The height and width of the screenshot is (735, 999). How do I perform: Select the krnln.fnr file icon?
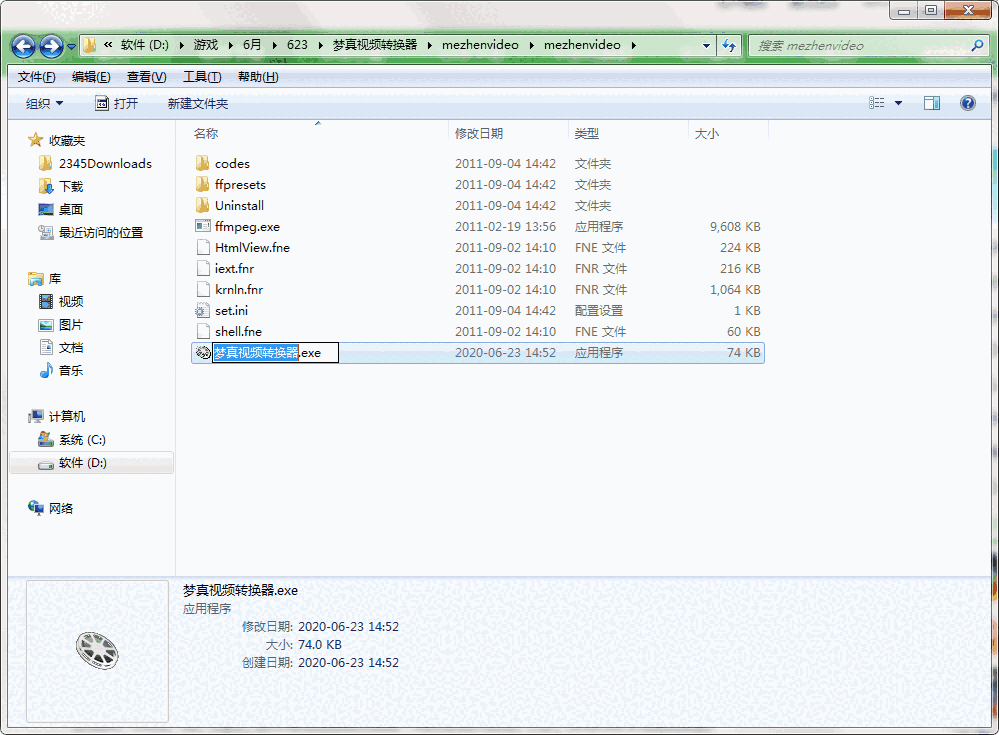click(x=203, y=289)
